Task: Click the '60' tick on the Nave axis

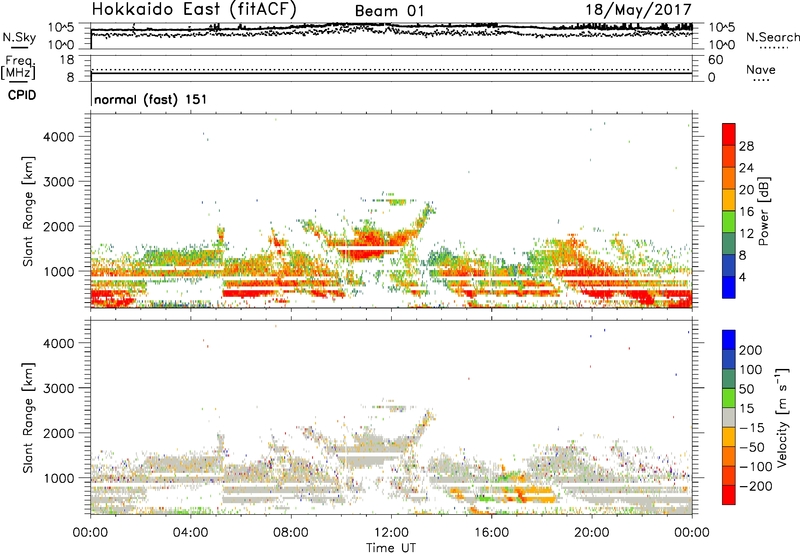Action: pyautogui.click(x=715, y=60)
